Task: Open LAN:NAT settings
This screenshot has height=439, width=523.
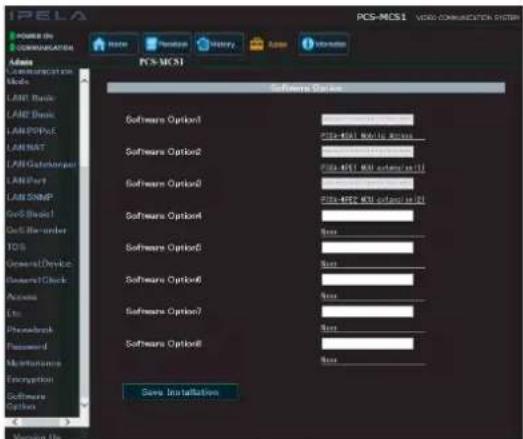Action: pos(26,147)
